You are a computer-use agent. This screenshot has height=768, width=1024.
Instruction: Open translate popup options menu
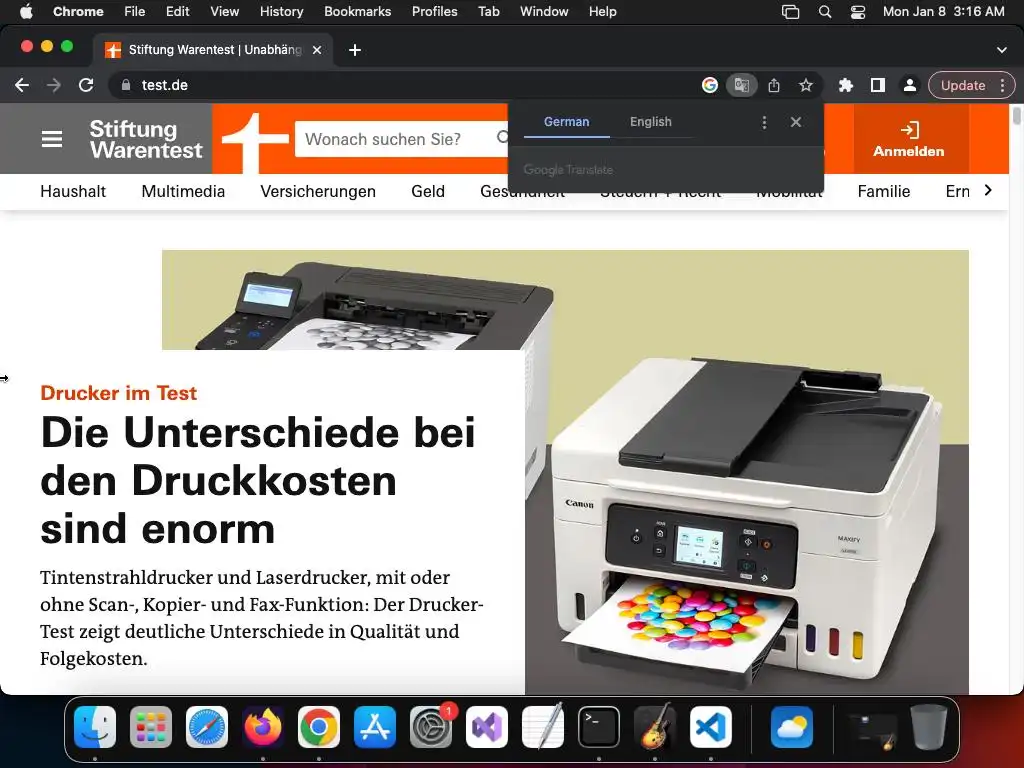(764, 122)
